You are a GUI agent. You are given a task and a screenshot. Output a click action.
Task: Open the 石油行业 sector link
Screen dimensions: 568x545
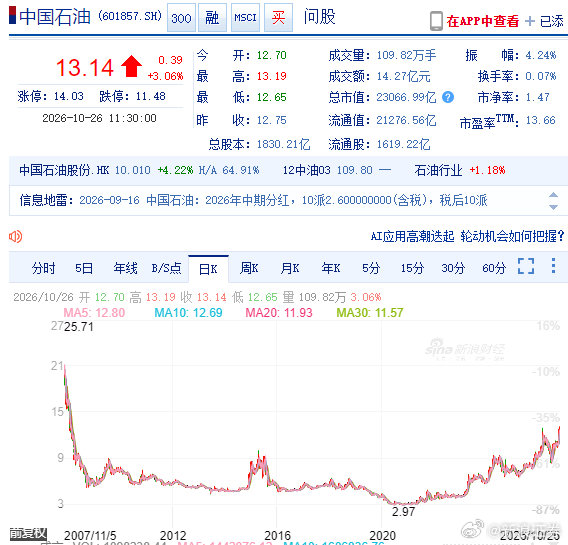click(438, 170)
